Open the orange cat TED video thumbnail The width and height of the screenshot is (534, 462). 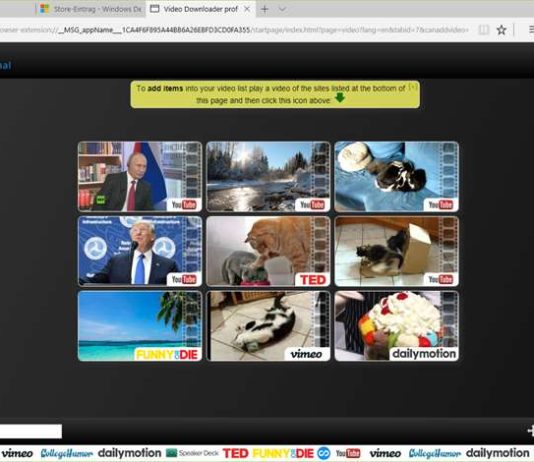pyautogui.click(x=268, y=251)
